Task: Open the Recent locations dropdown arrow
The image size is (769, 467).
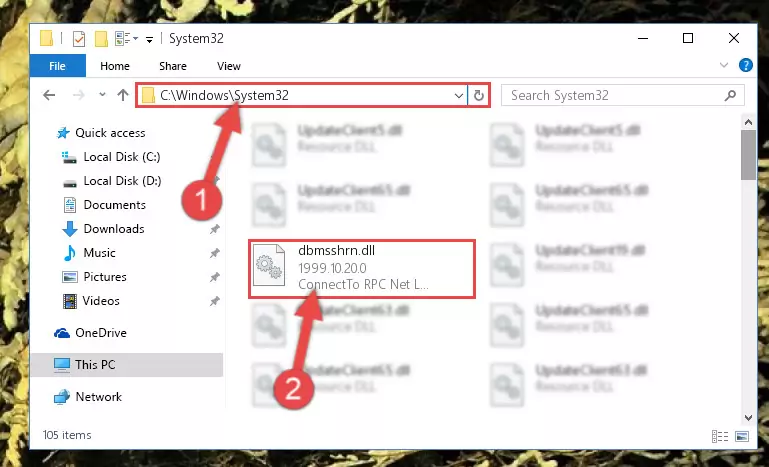Action: tap(102, 95)
